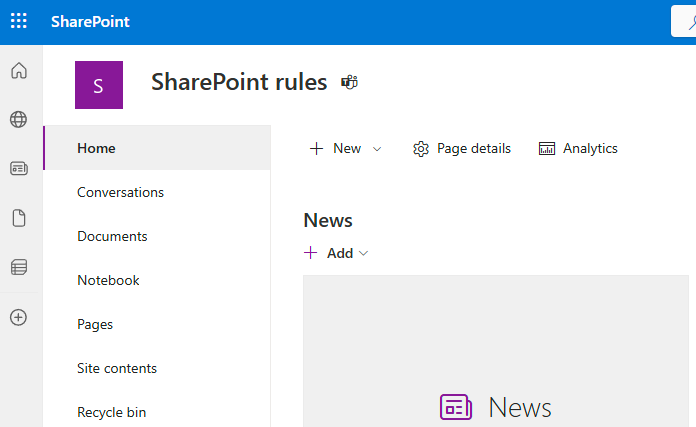This screenshot has height=427, width=696.
Task: Select Documents in site navigation
Action: [112, 237]
